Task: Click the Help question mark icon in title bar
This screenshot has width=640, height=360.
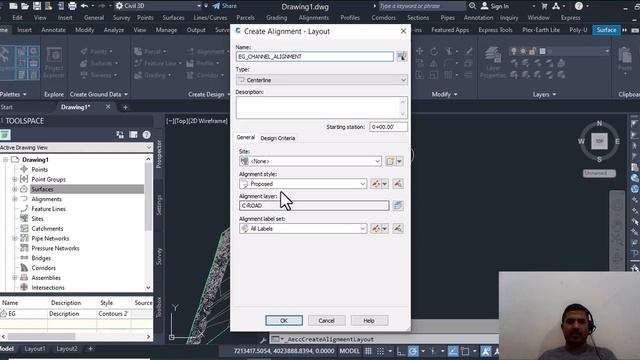Action: [579, 6]
